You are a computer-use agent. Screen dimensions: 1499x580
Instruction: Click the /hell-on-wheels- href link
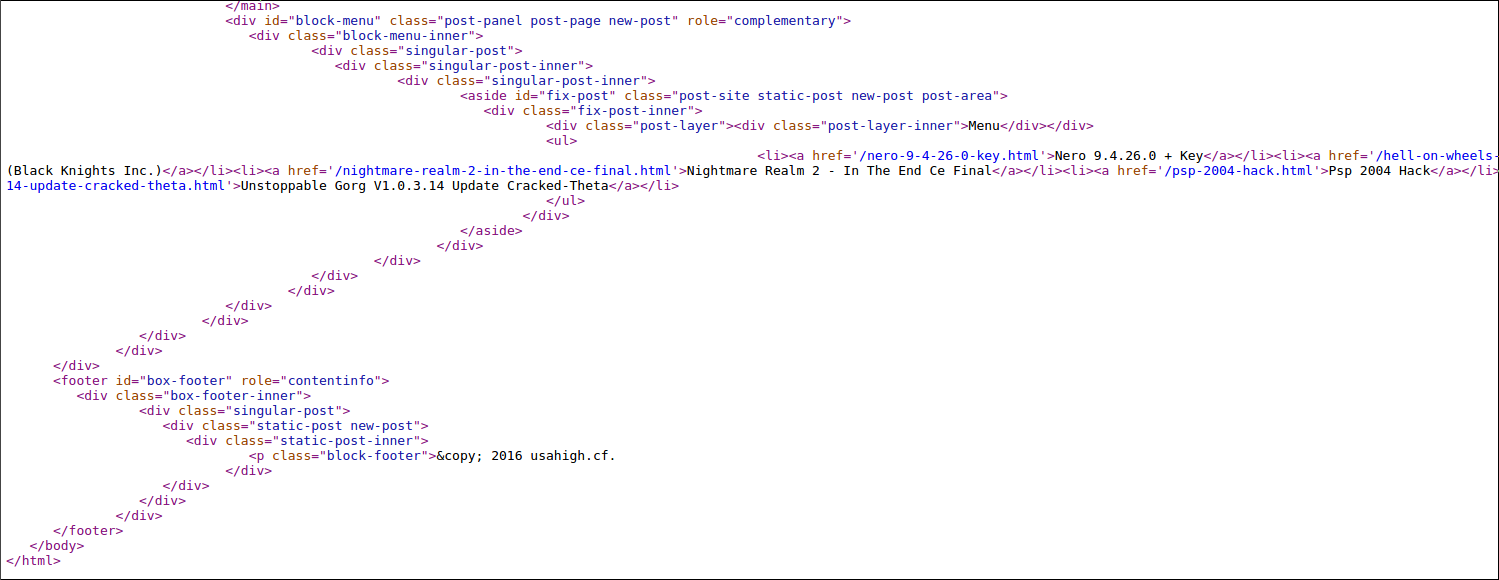click(1437, 156)
